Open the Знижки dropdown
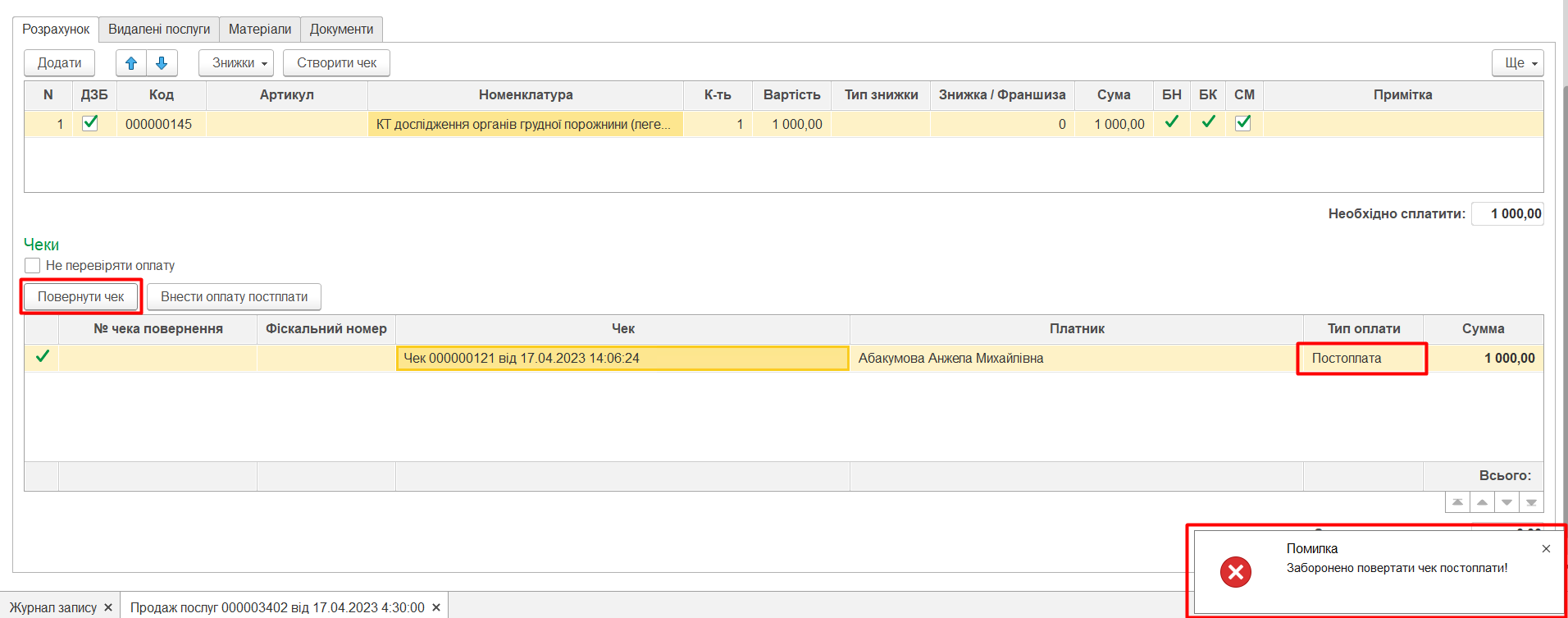The width and height of the screenshot is (1568, 618). pos(236,63)
